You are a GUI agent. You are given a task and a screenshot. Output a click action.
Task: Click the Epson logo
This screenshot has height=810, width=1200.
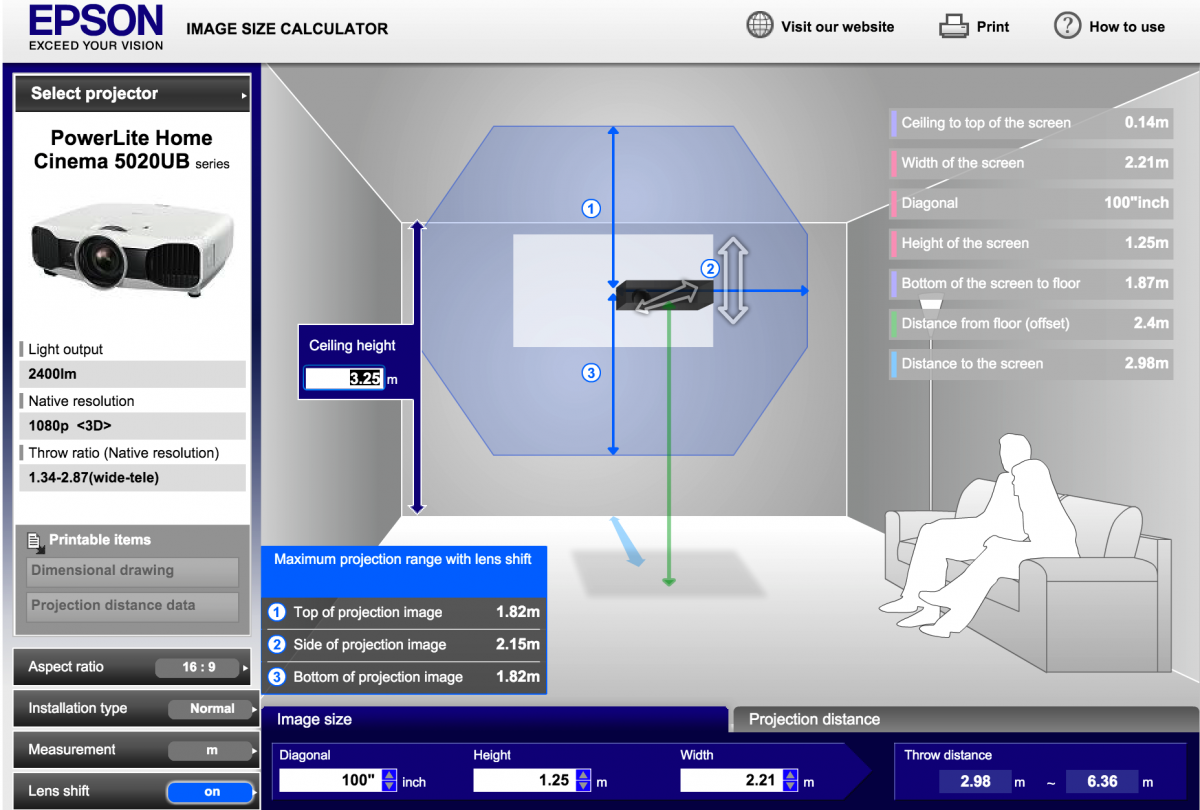95,27
